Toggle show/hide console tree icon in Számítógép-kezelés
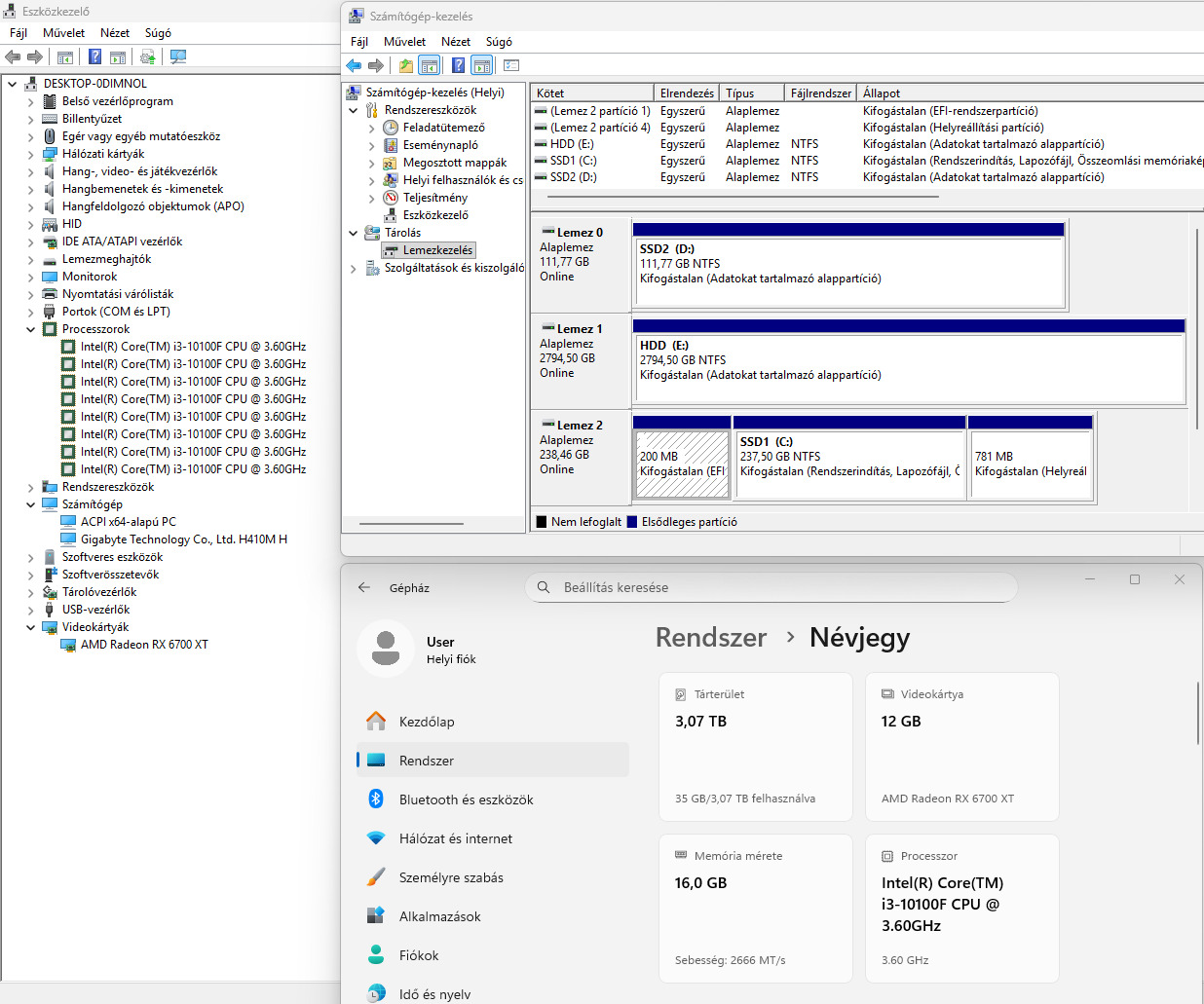The width and height of the screenshot is (1204, 1004). (430, 65)
